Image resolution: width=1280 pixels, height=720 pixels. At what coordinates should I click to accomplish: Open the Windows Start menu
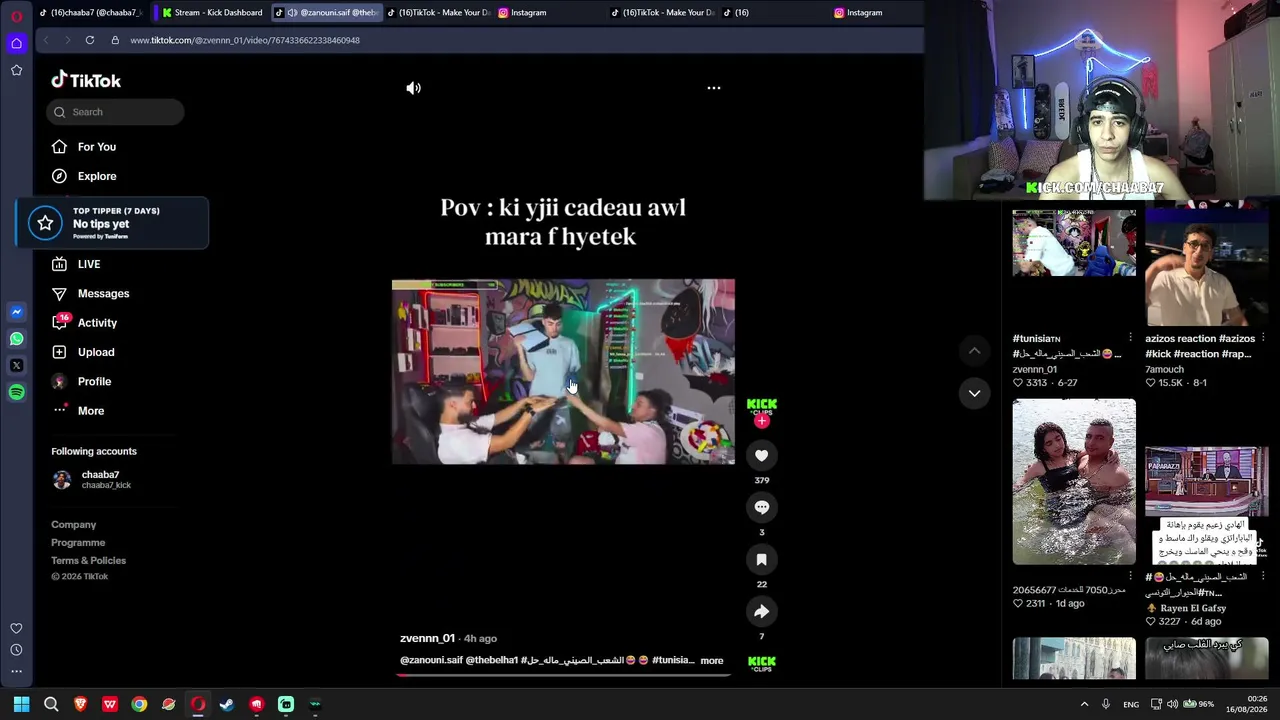coord(21,704)
